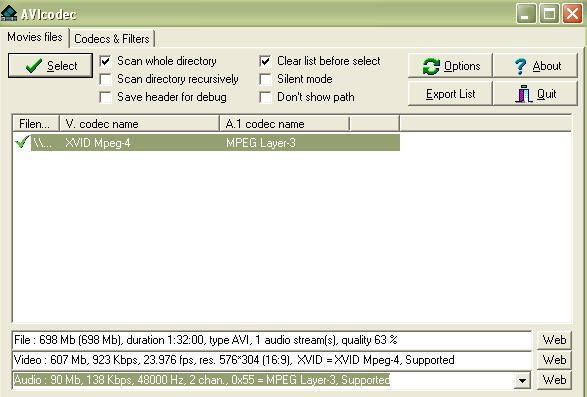Switch to the Movies files tab
The image size is (587, 397).
tap(35, 37)
